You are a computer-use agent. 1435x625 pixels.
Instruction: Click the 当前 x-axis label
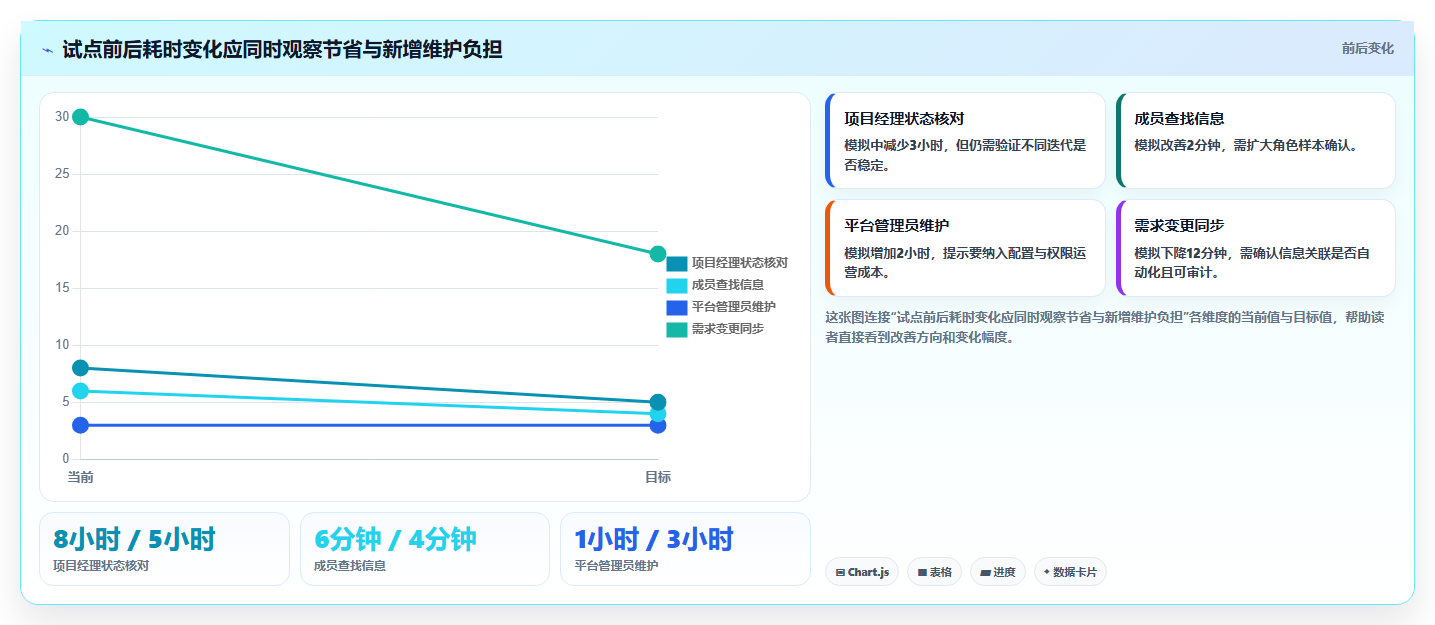click(x=81, y=477)
